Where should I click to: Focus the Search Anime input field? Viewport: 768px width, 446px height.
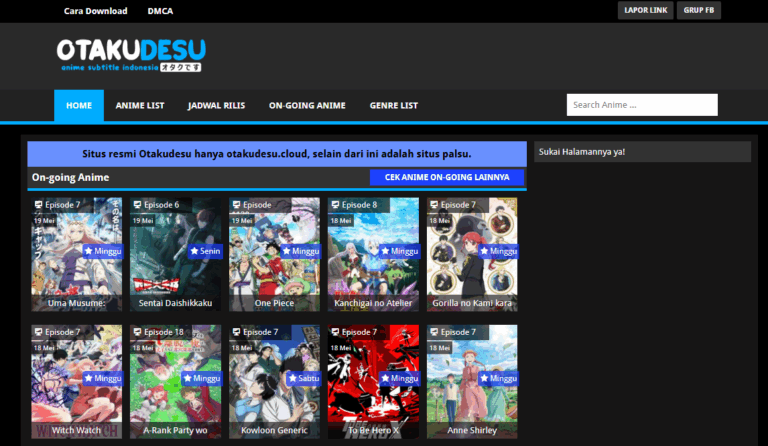(x=642, y=105)
